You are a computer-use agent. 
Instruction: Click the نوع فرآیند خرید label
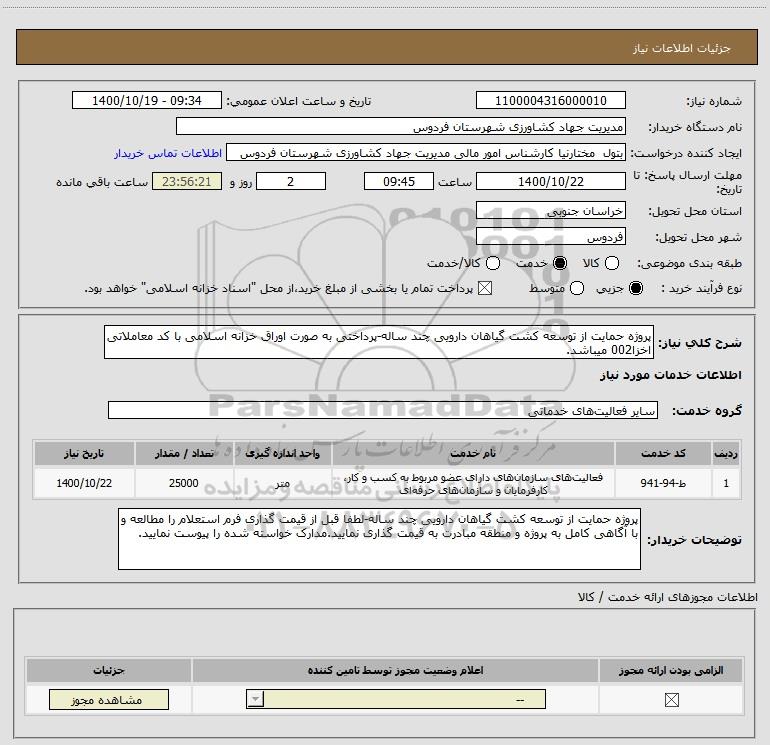(702, 288)
